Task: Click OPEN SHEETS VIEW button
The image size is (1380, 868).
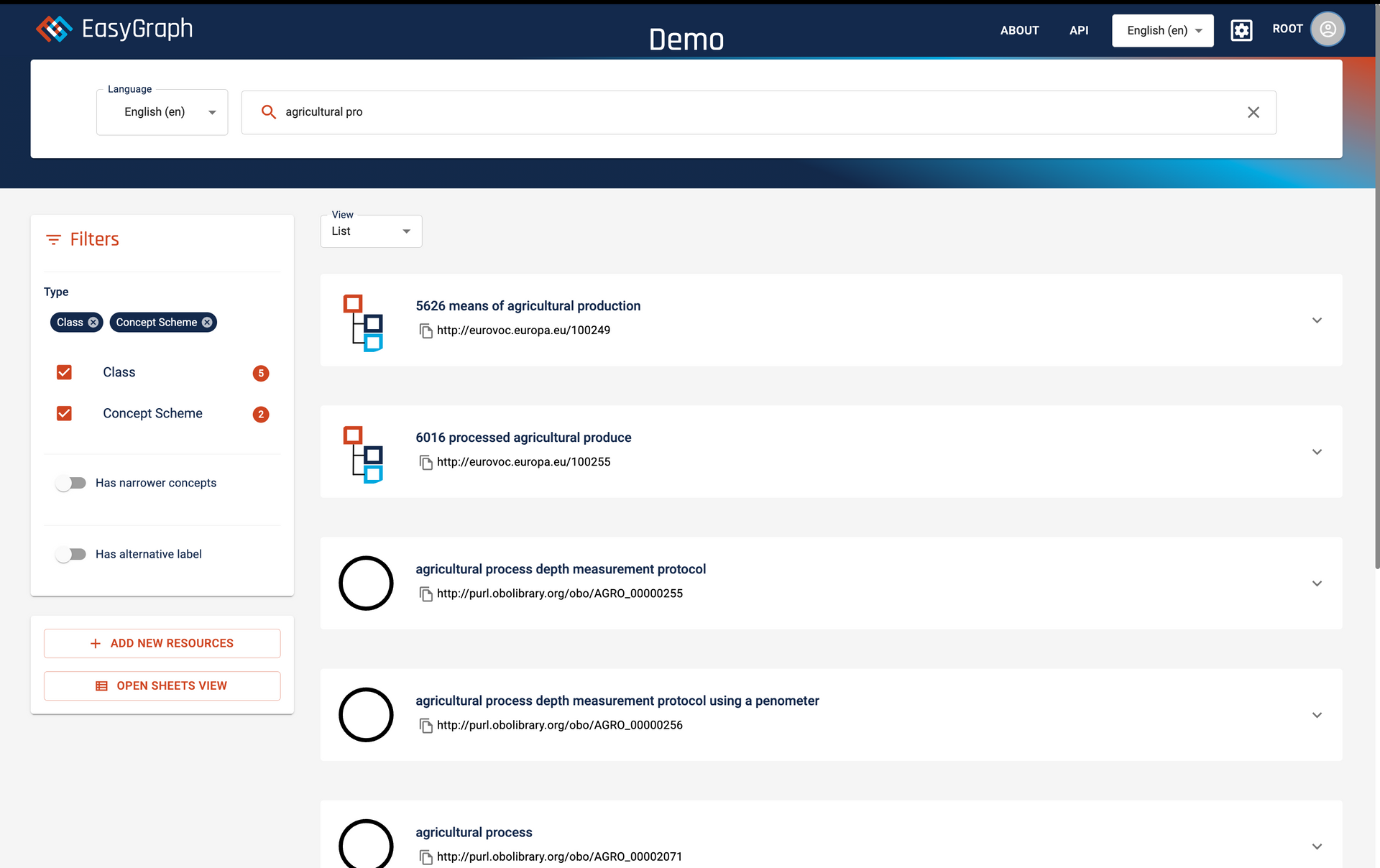Action: 162,685
